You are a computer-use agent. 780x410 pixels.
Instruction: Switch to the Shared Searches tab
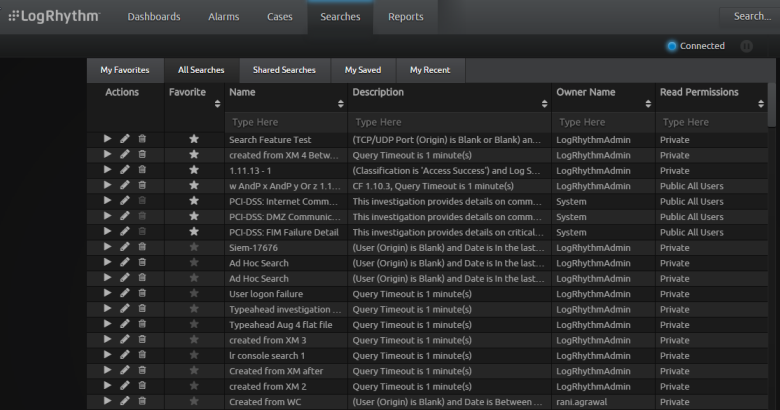284,70
